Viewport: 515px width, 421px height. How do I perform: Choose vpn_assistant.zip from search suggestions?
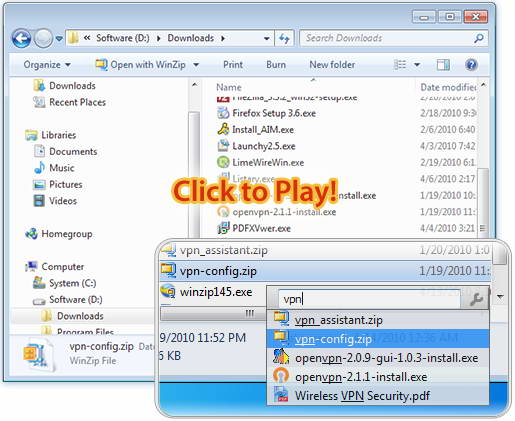378,320
